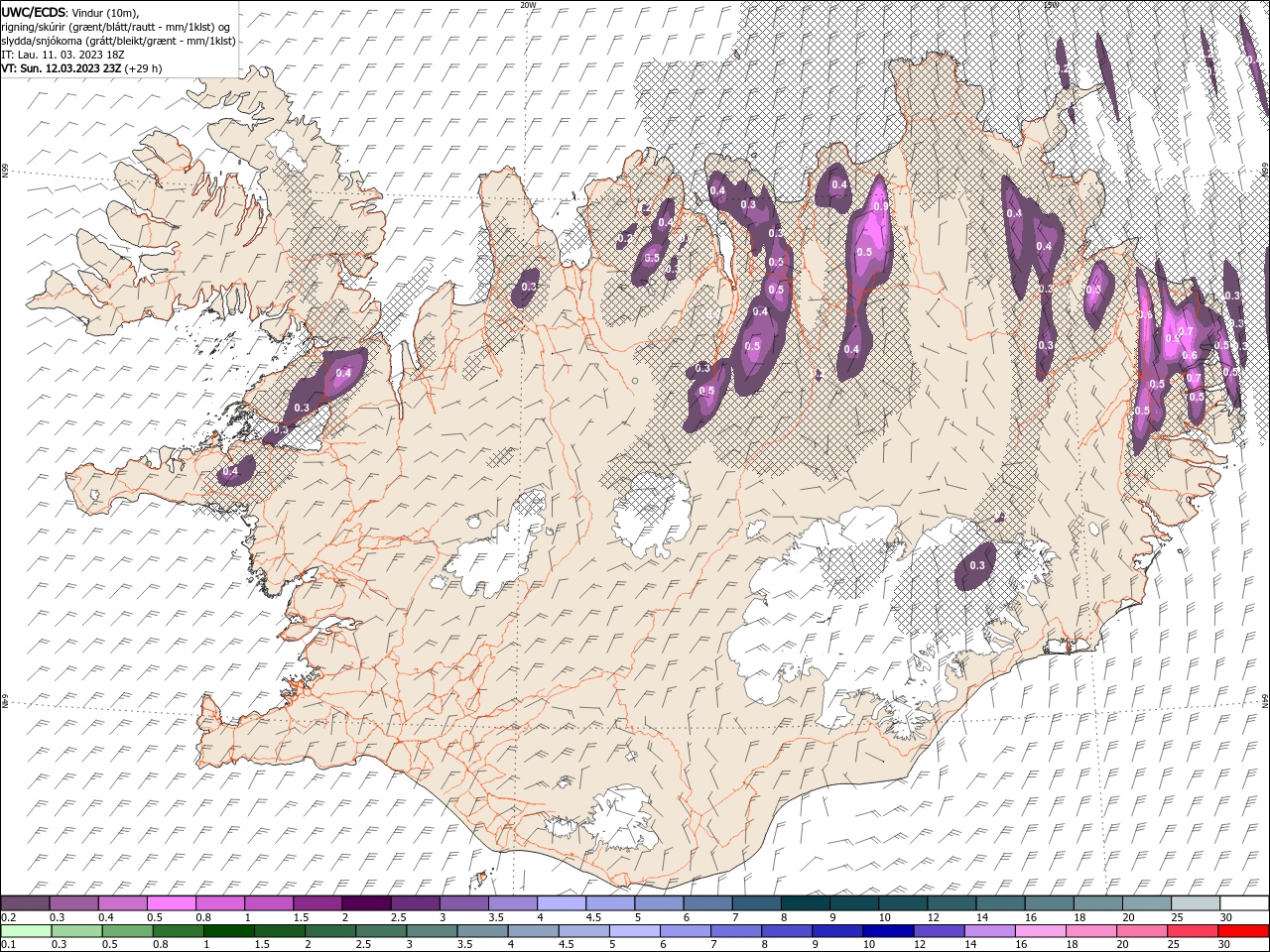Select the bright pink upper swatch between 0.5 and 0.8
Image resolution: width=1270 pixels, height=952 pixels.
click(171, 903)
